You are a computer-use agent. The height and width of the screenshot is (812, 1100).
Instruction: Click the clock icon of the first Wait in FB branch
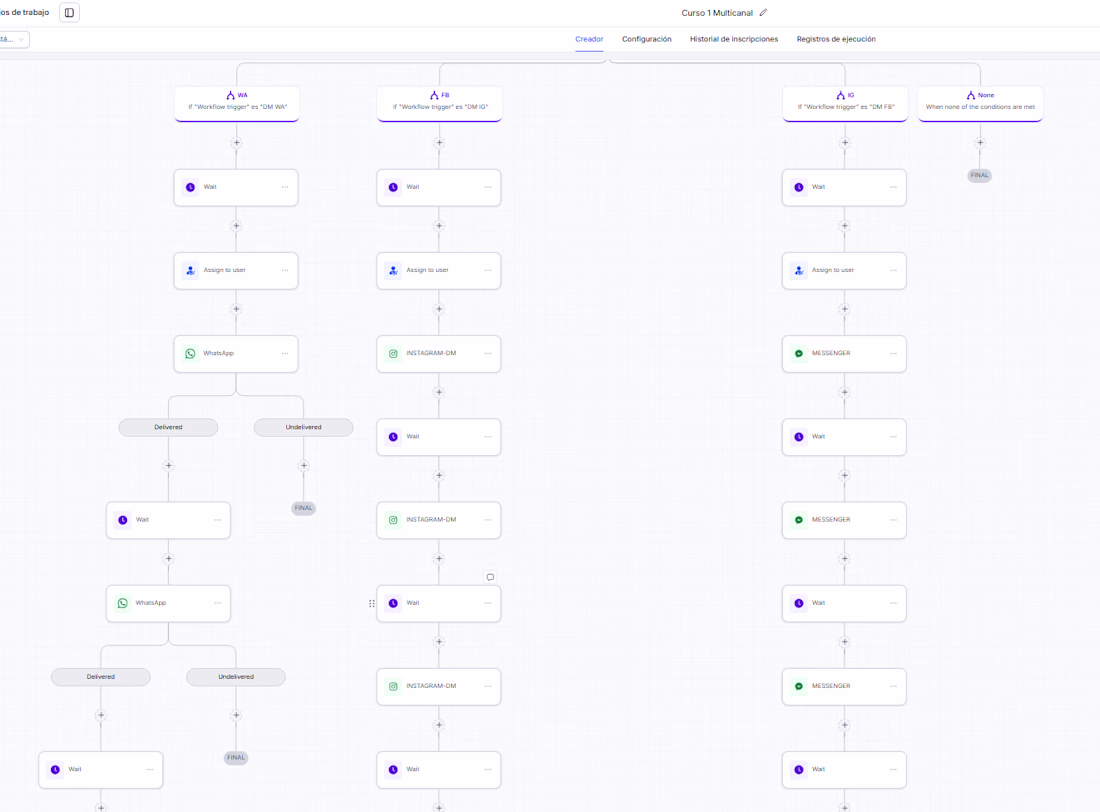tap(393, 187)
